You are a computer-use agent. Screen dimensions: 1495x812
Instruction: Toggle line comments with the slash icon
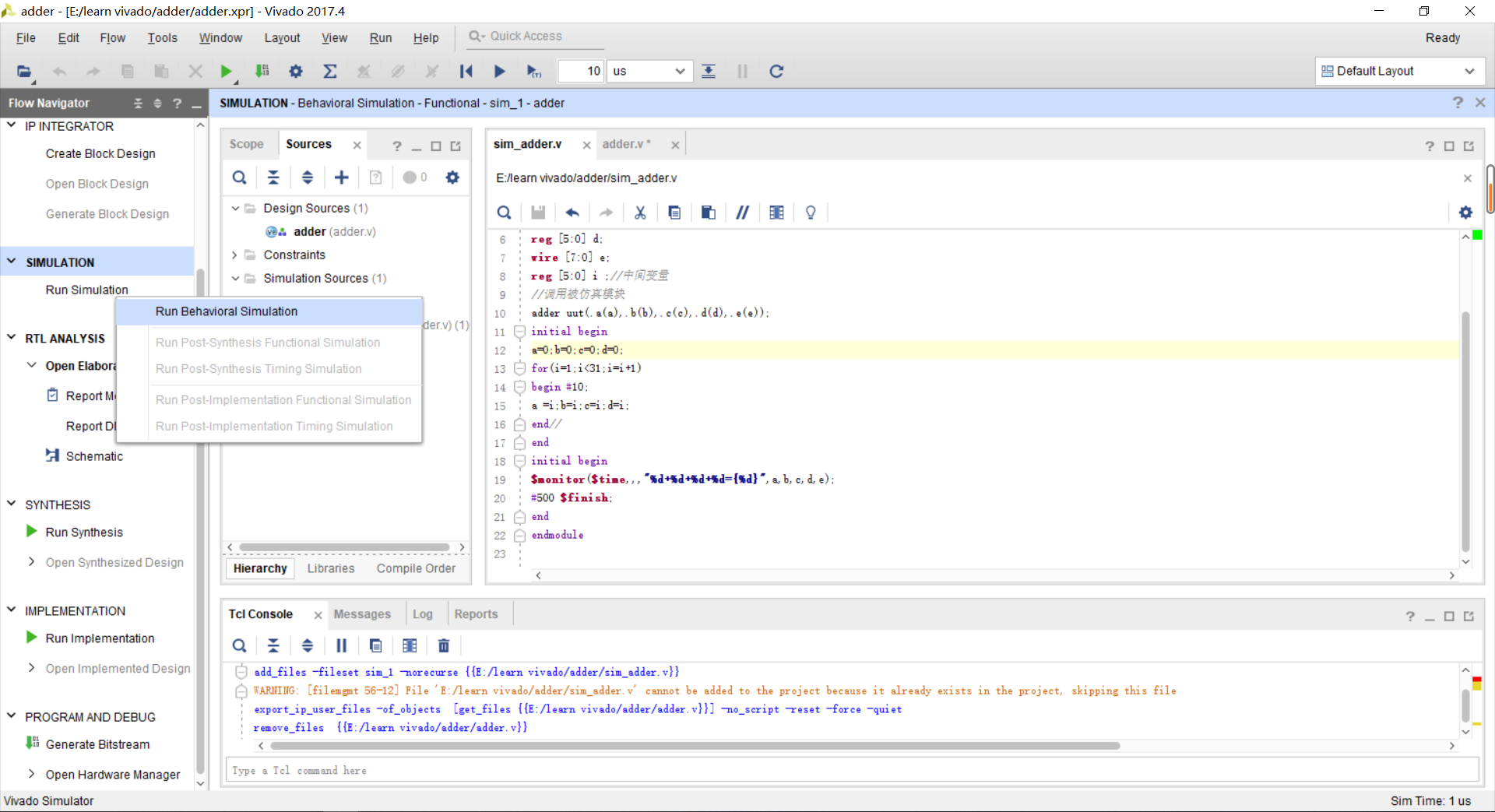(x=743, y=213)
